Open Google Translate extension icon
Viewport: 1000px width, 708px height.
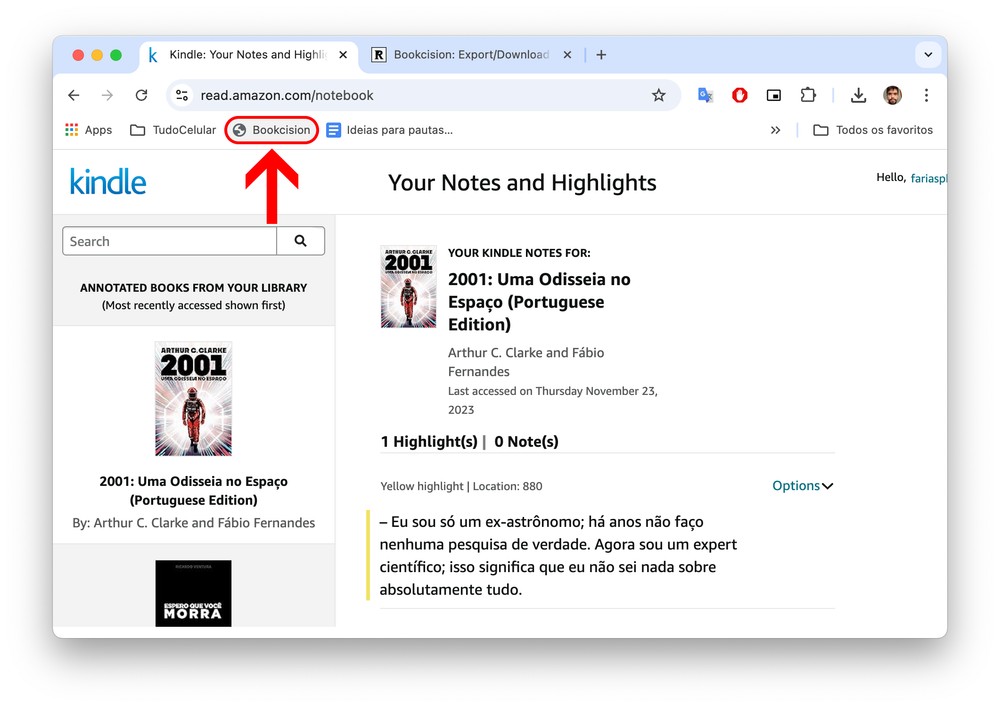point(705,96)
